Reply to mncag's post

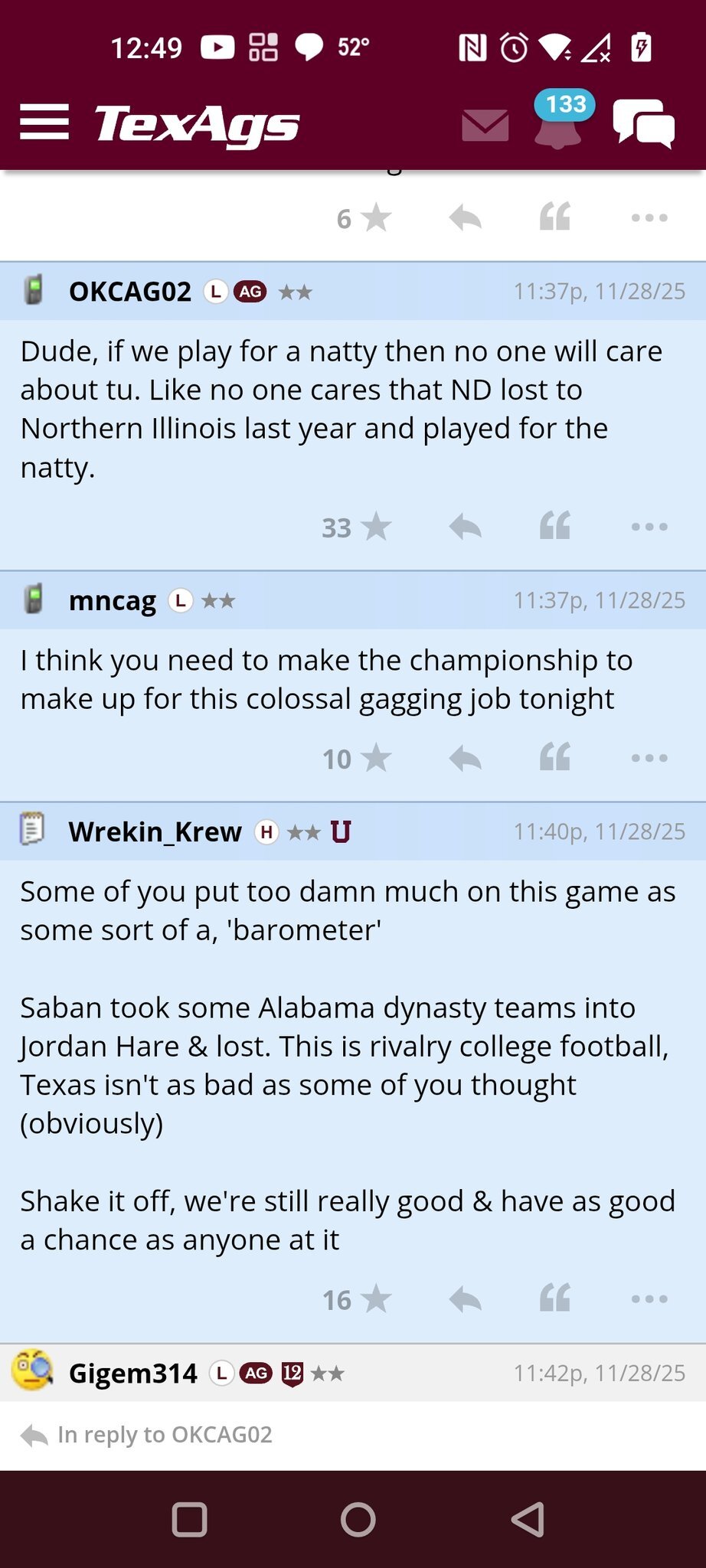[x=465, y=758]
